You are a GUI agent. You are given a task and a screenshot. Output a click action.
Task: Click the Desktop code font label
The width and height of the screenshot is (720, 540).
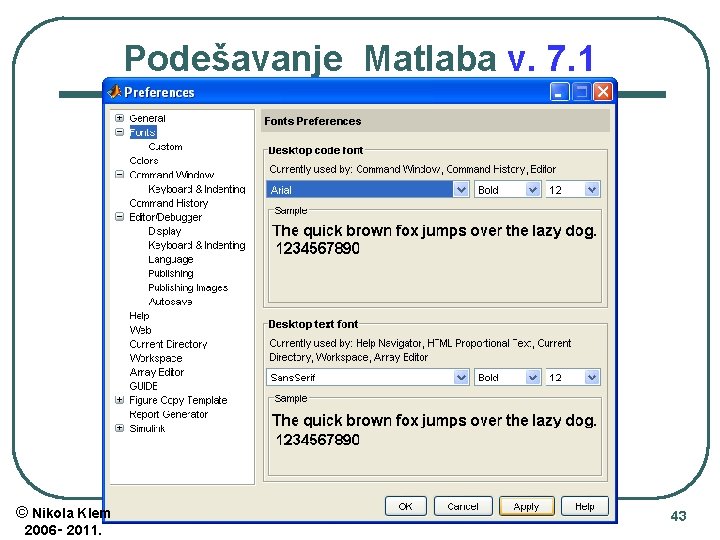(315, 151)
